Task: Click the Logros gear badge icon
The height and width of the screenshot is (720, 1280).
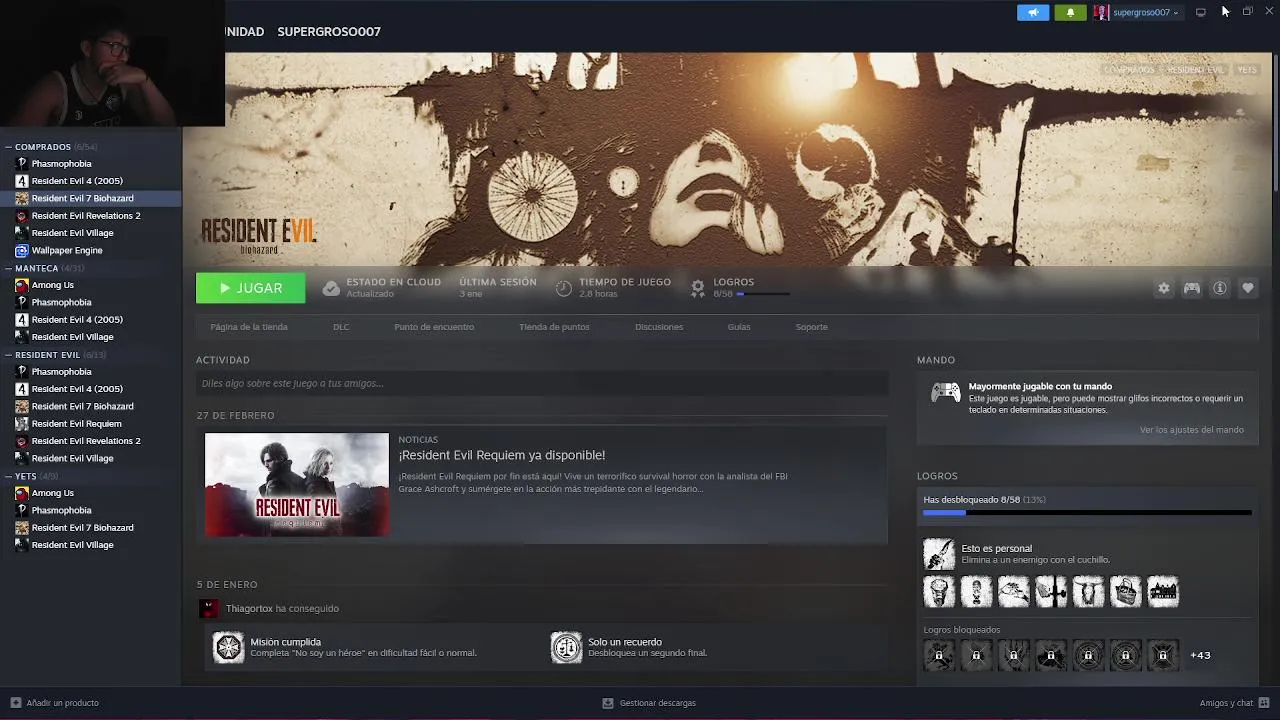Action: point(698,288)
